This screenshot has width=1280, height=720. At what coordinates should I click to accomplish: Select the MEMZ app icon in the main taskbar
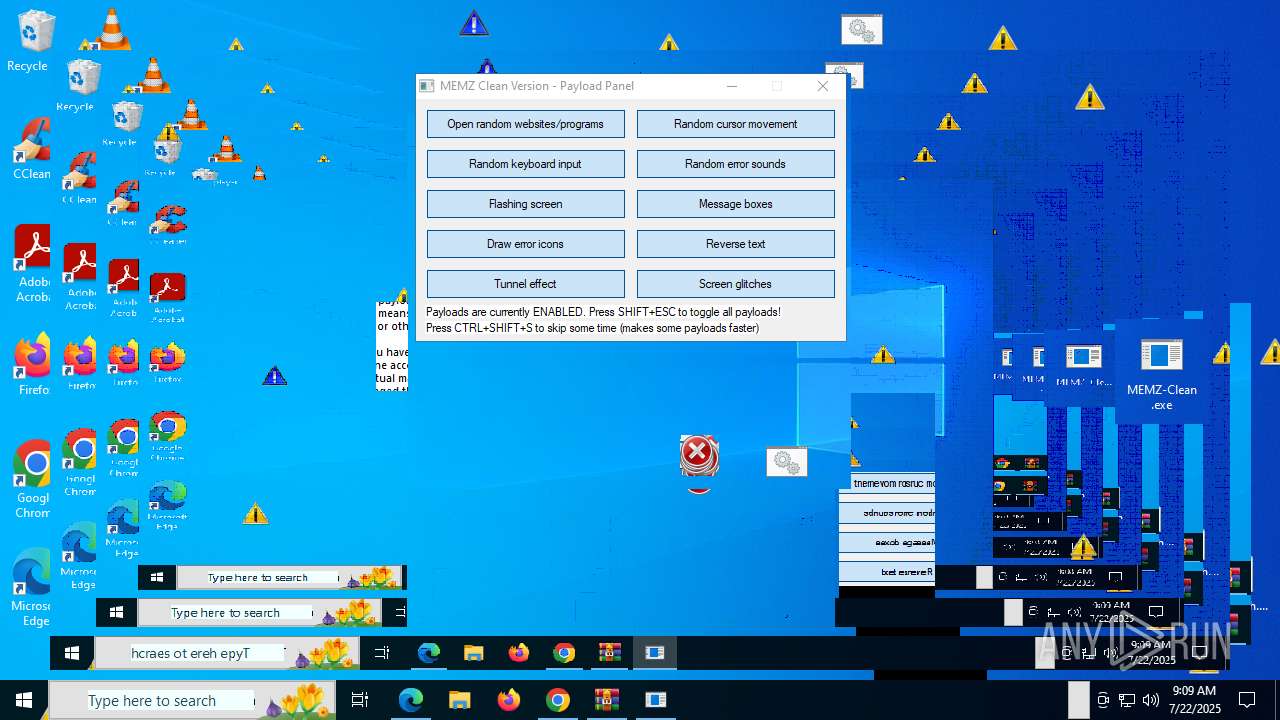tap(655, 700)
